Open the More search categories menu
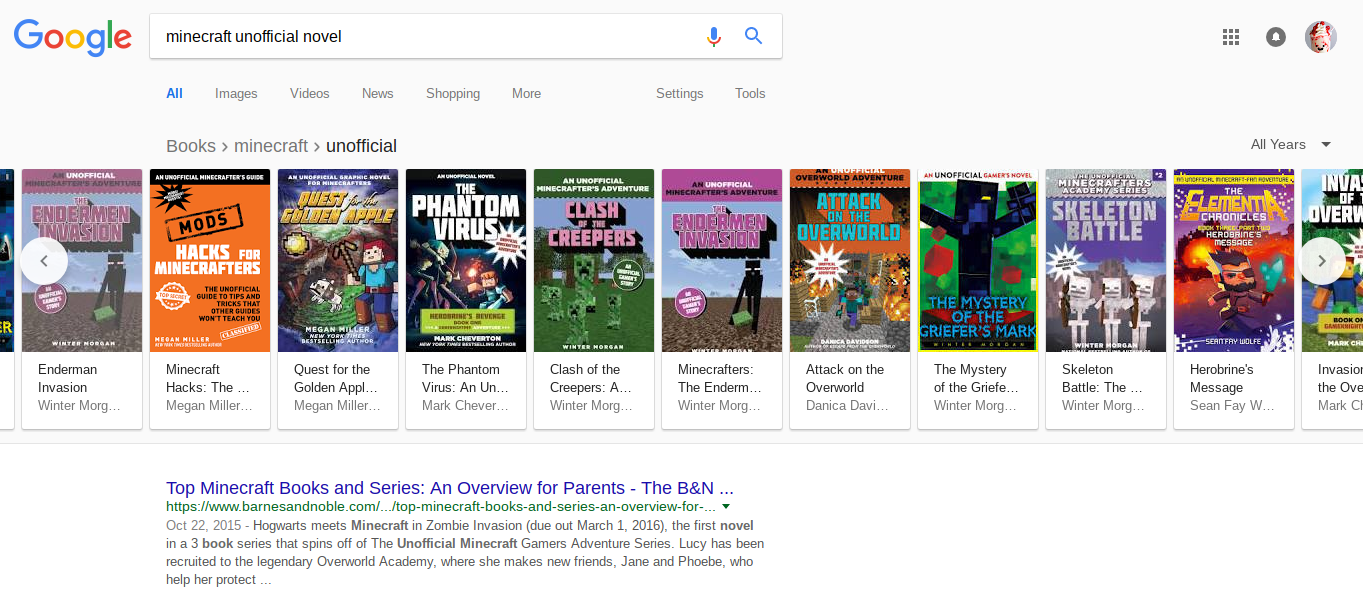This screenshot has width=1363, height=605. click(x=526, y=93)
